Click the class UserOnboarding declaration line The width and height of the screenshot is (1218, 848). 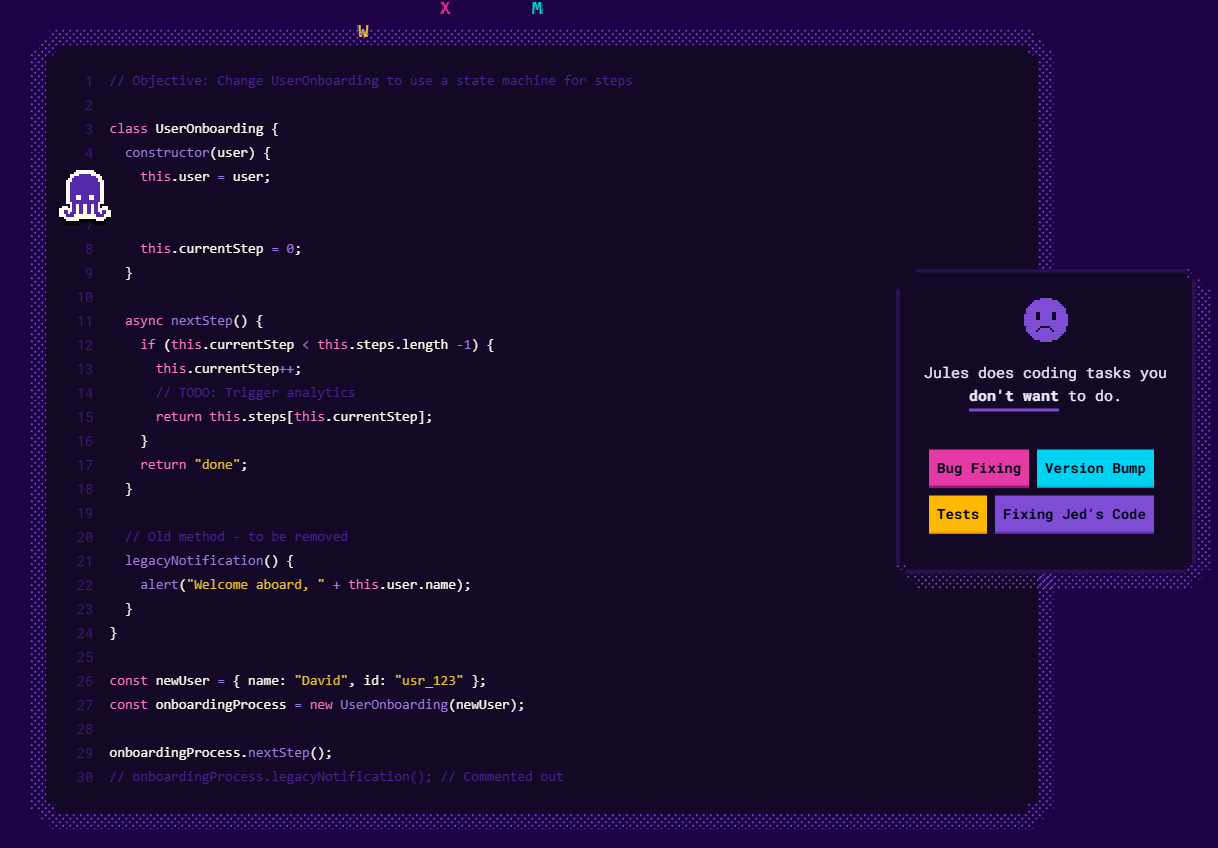193,129
